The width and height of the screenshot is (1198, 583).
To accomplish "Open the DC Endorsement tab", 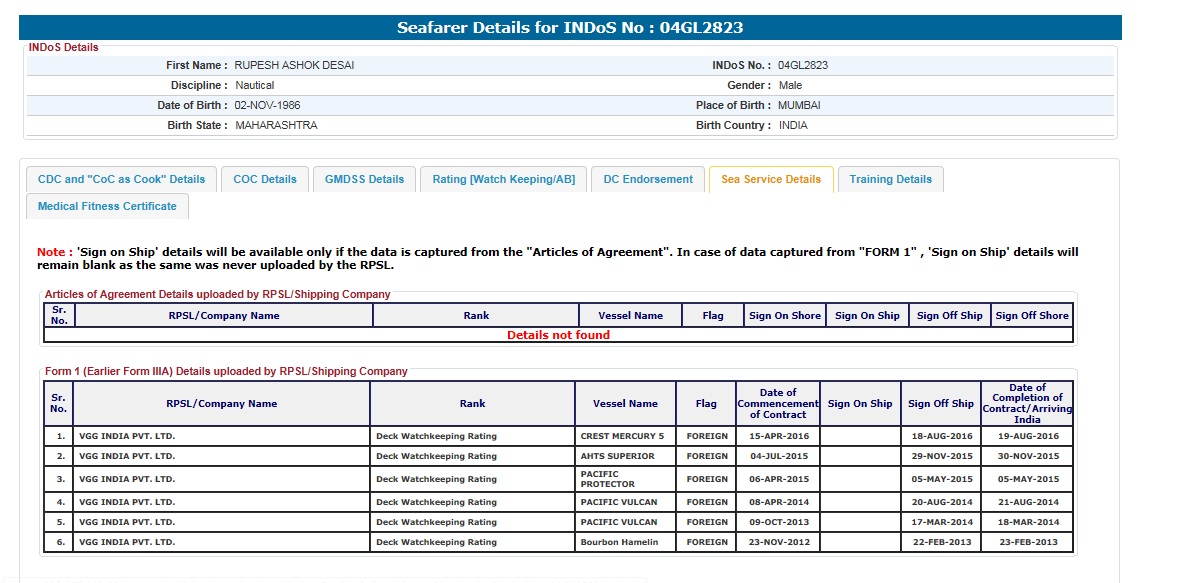I will click(x=648, y=180).
